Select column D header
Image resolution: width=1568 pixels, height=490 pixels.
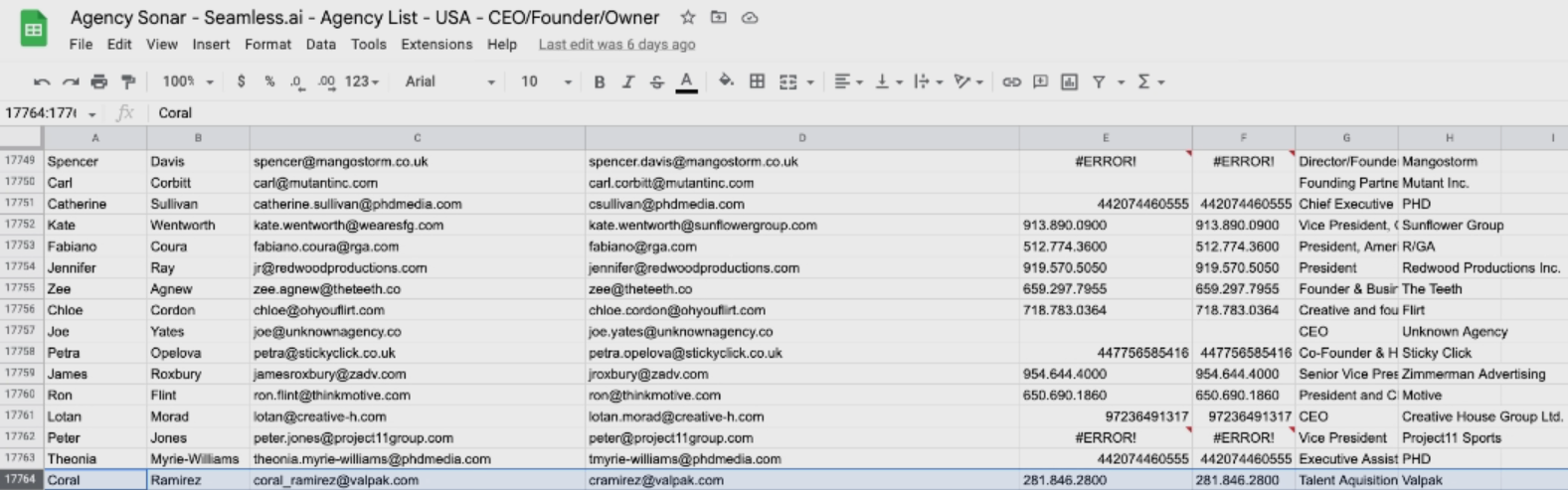coord(801,137)
